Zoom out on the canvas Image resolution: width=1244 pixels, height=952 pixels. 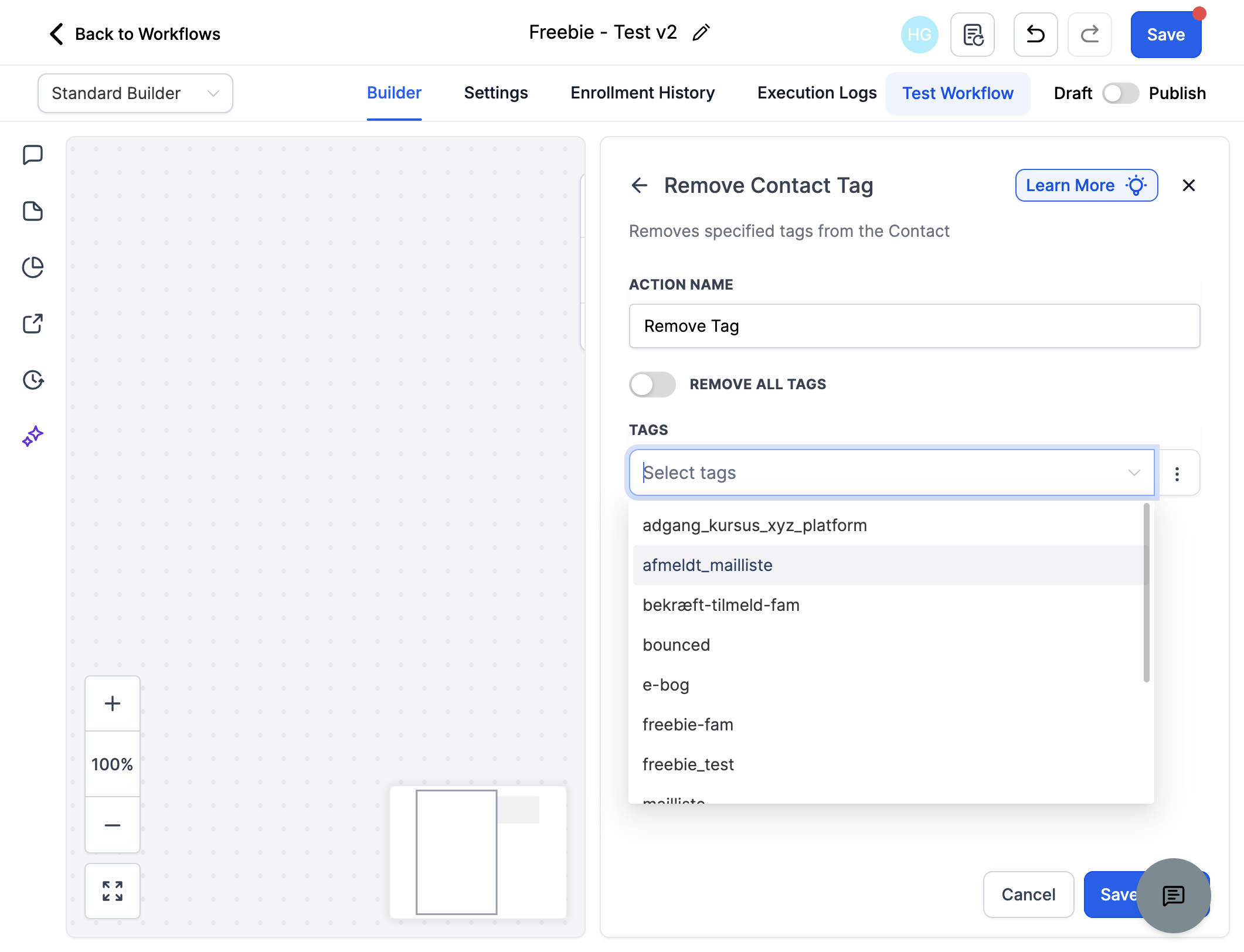[113, 825]
